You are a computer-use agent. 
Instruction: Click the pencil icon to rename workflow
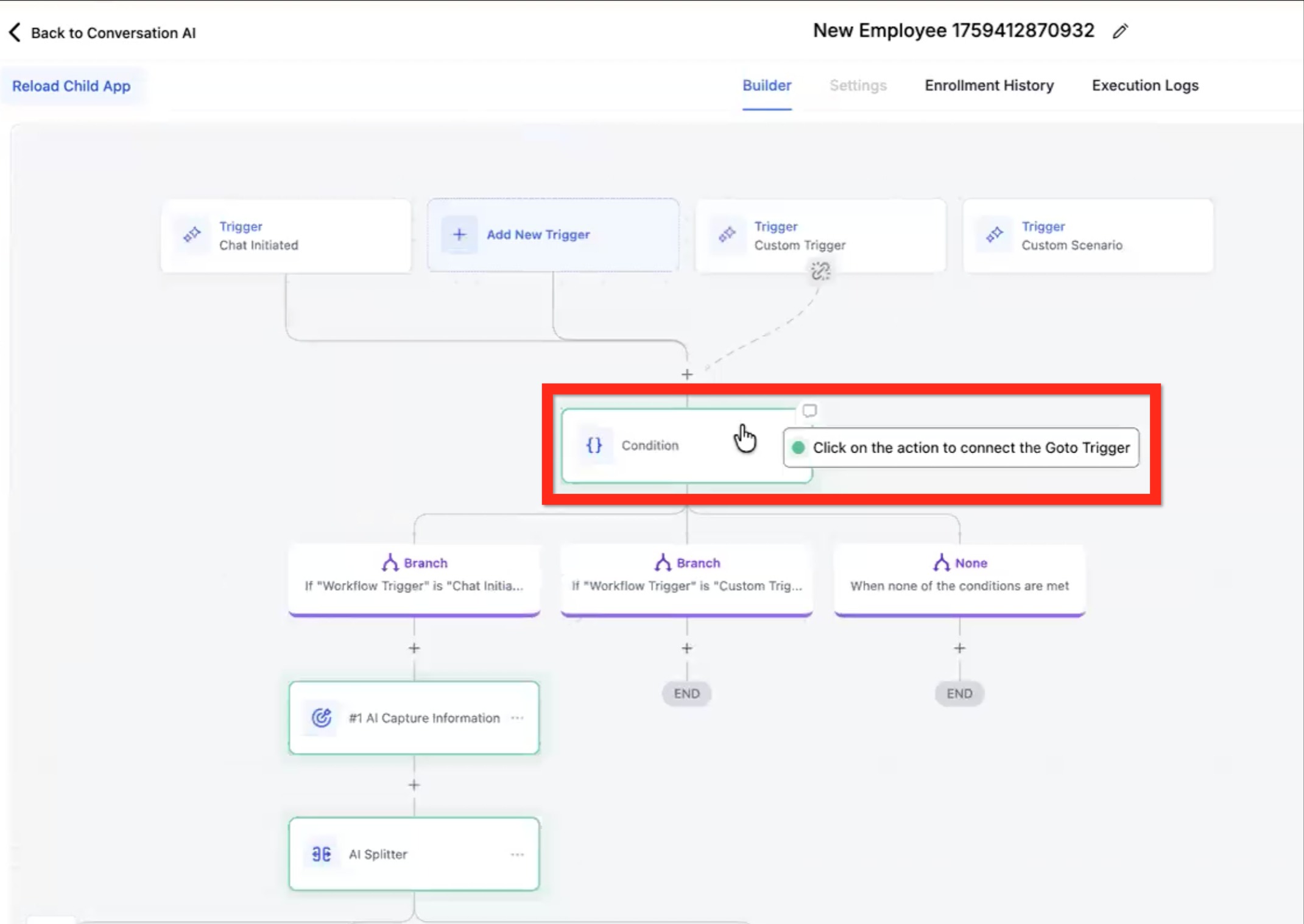click(x=1120, y=31)
